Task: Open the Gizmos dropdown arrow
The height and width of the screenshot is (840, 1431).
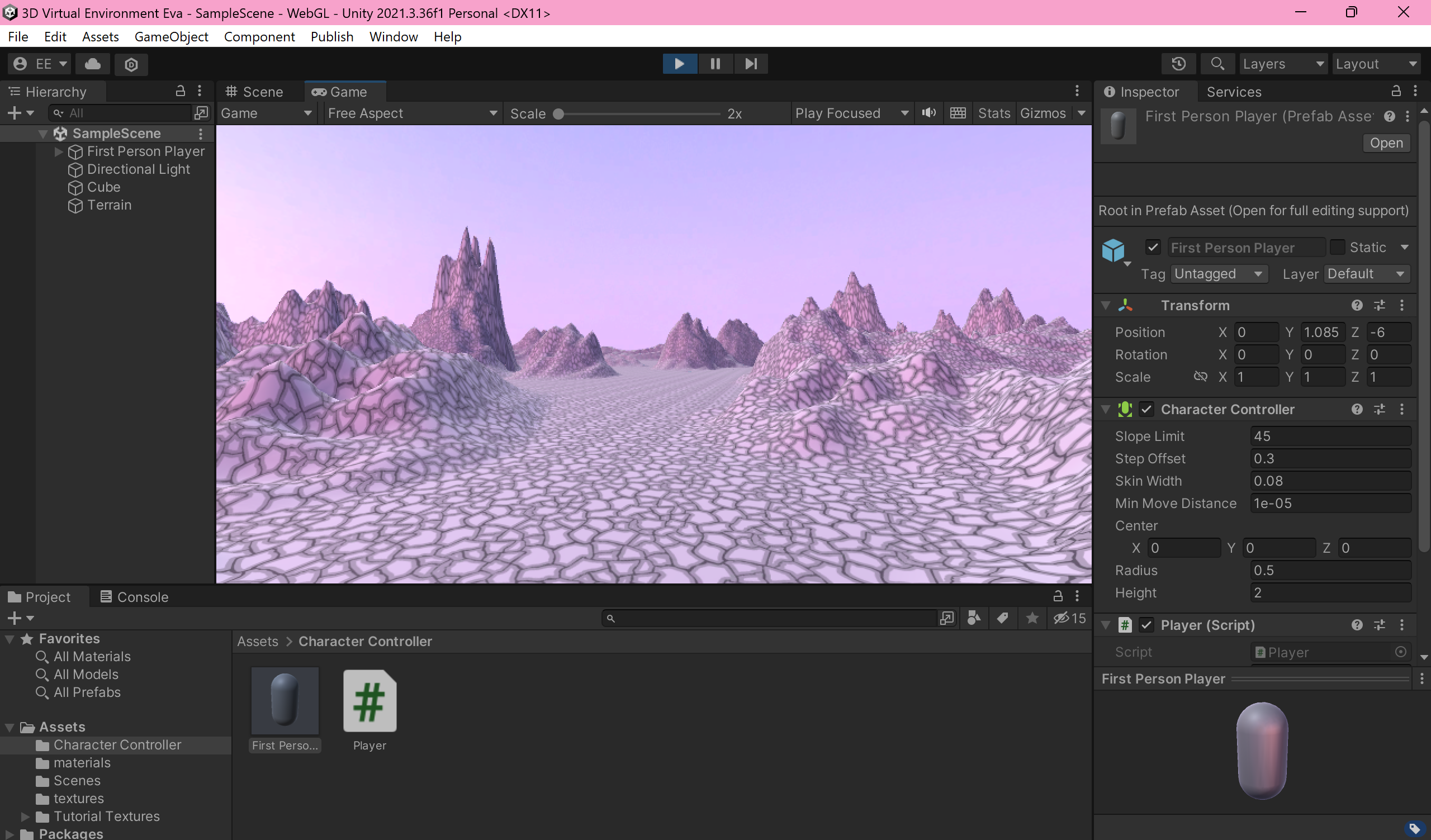Action: tap(1081, 113)
